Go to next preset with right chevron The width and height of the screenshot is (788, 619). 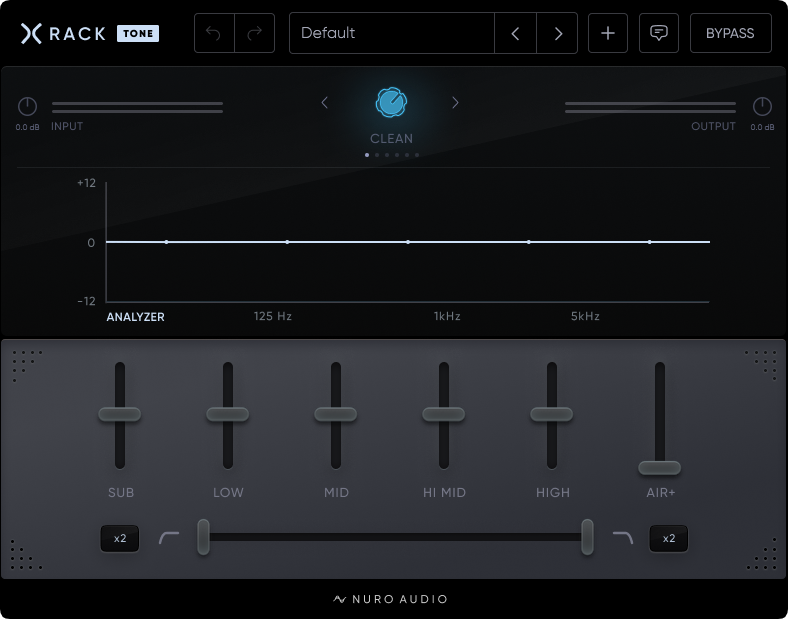(x=557, y=33)
